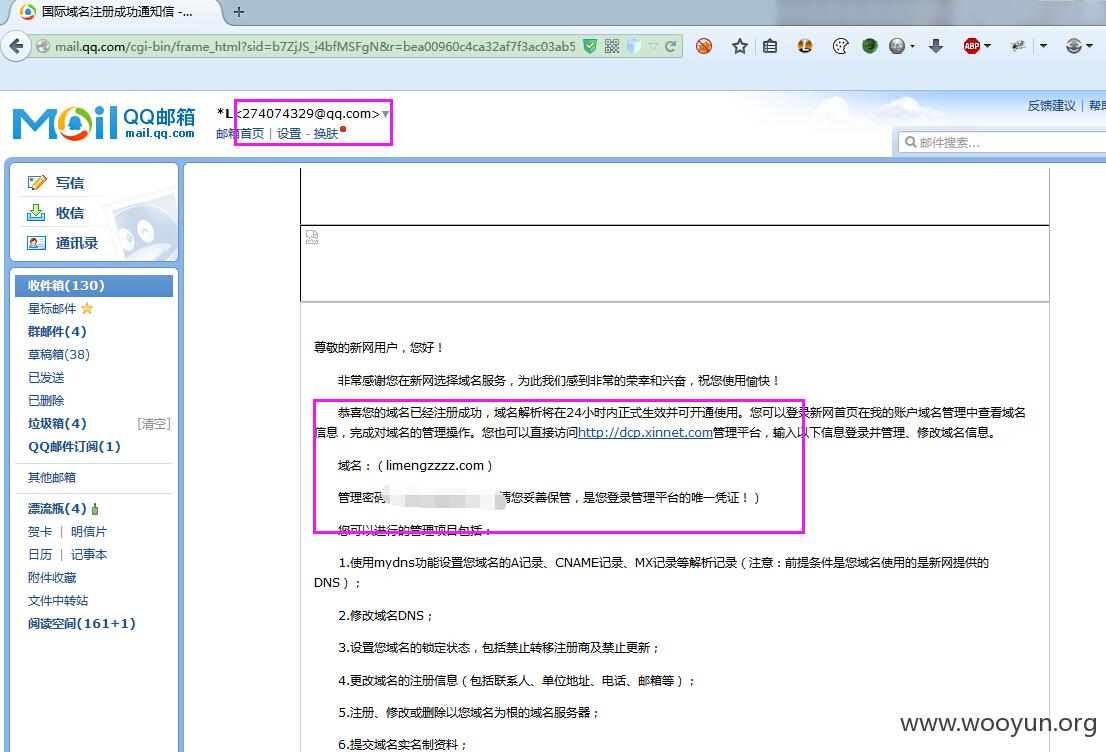Viewport: 1106px width, 752px height.
Task: Click the QQ邮箱 logo
Action: (104, 123)
